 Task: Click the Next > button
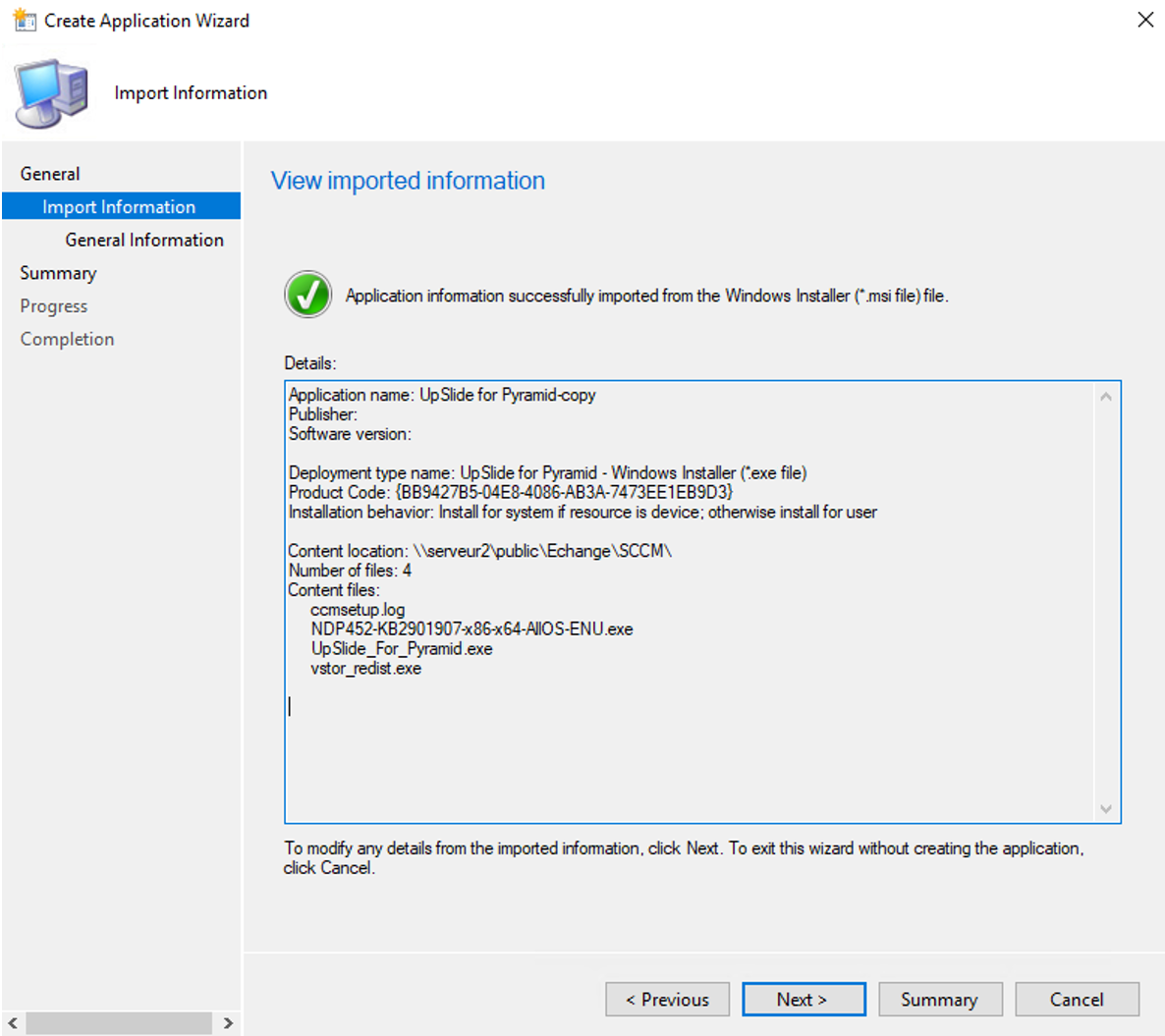[x=804, y=1000]
